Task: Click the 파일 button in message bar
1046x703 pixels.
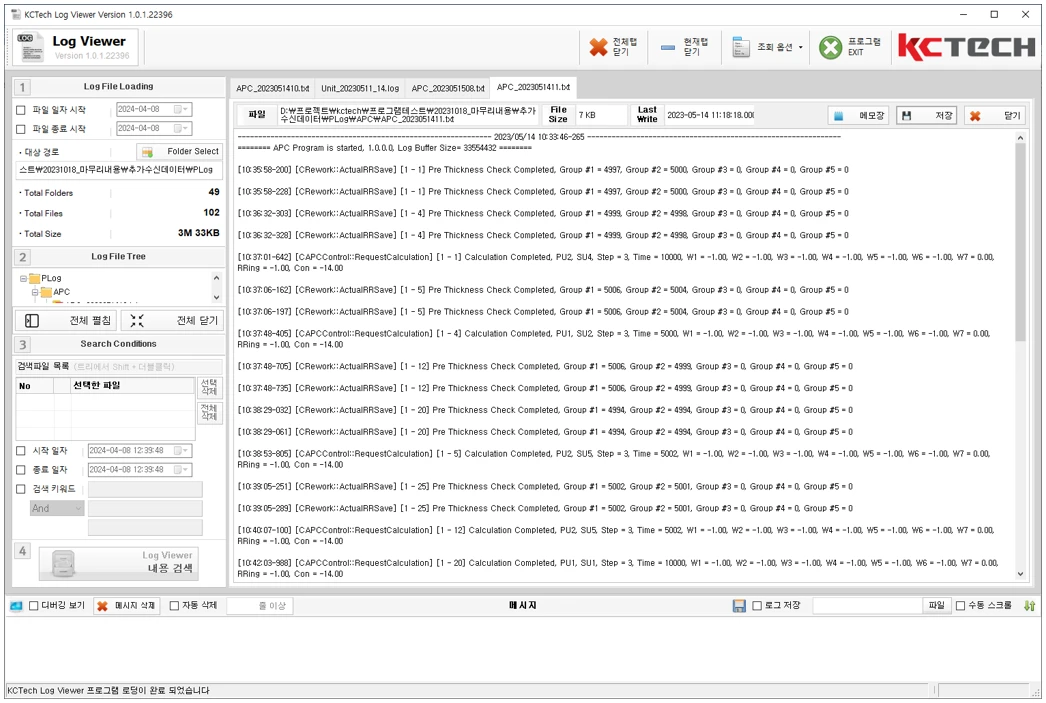Action: (x=937, y=606)
